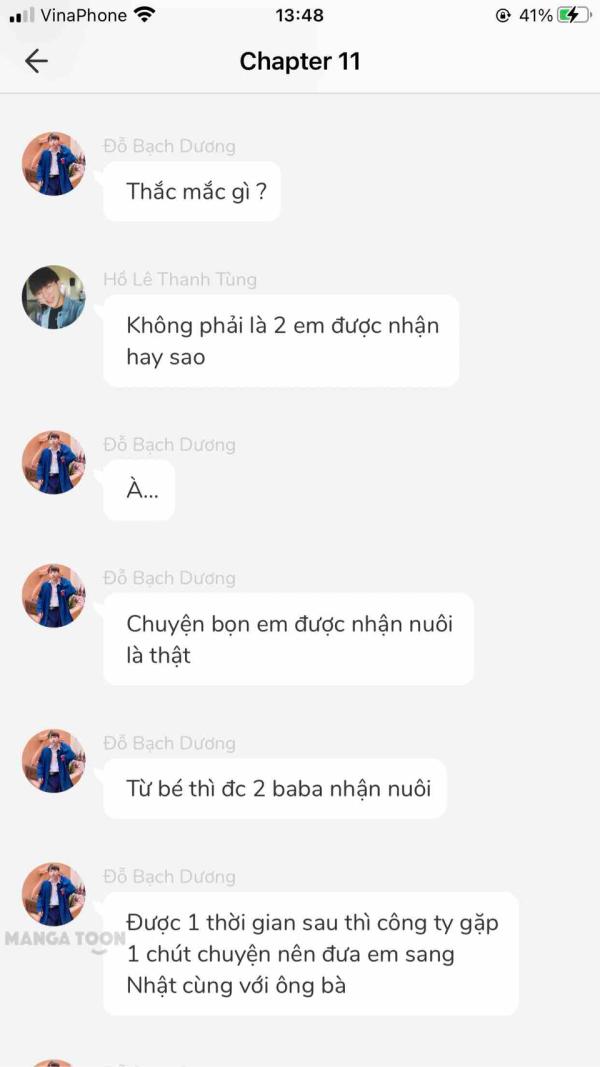Select the 'À...' chat bubble

pos(139,491)
